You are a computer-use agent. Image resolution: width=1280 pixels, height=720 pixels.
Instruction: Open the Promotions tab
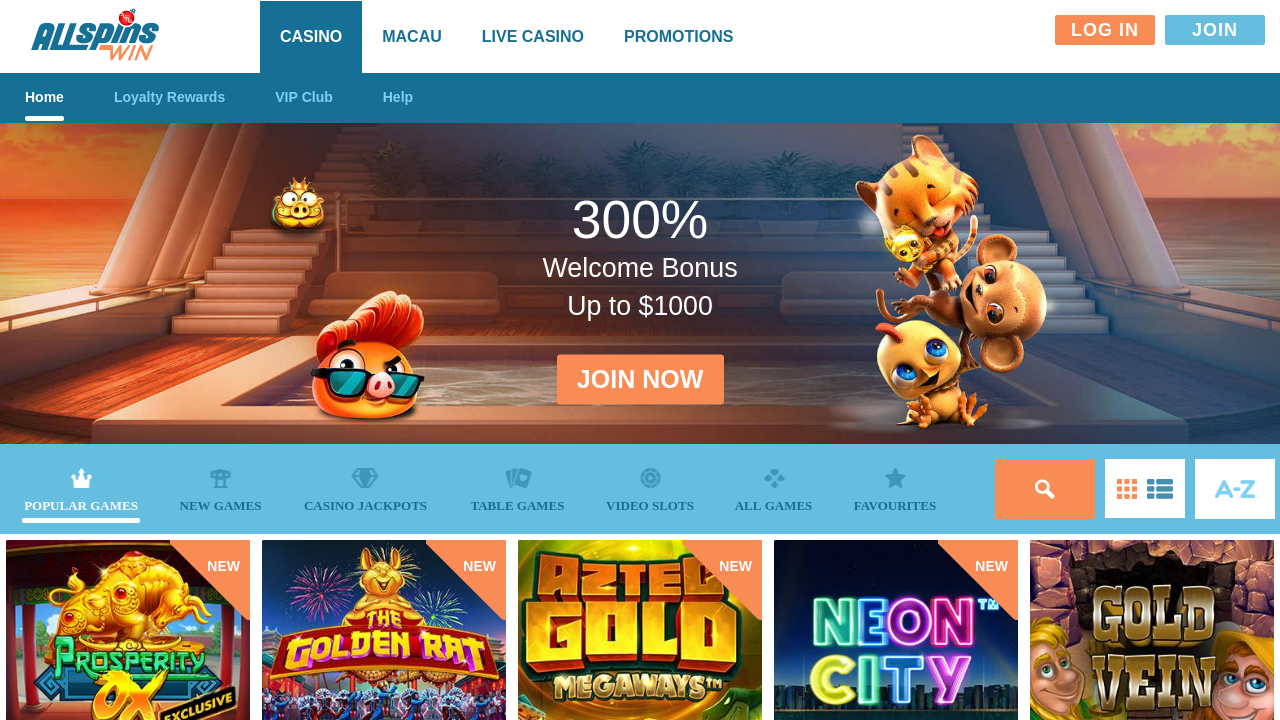coord(679,37)
